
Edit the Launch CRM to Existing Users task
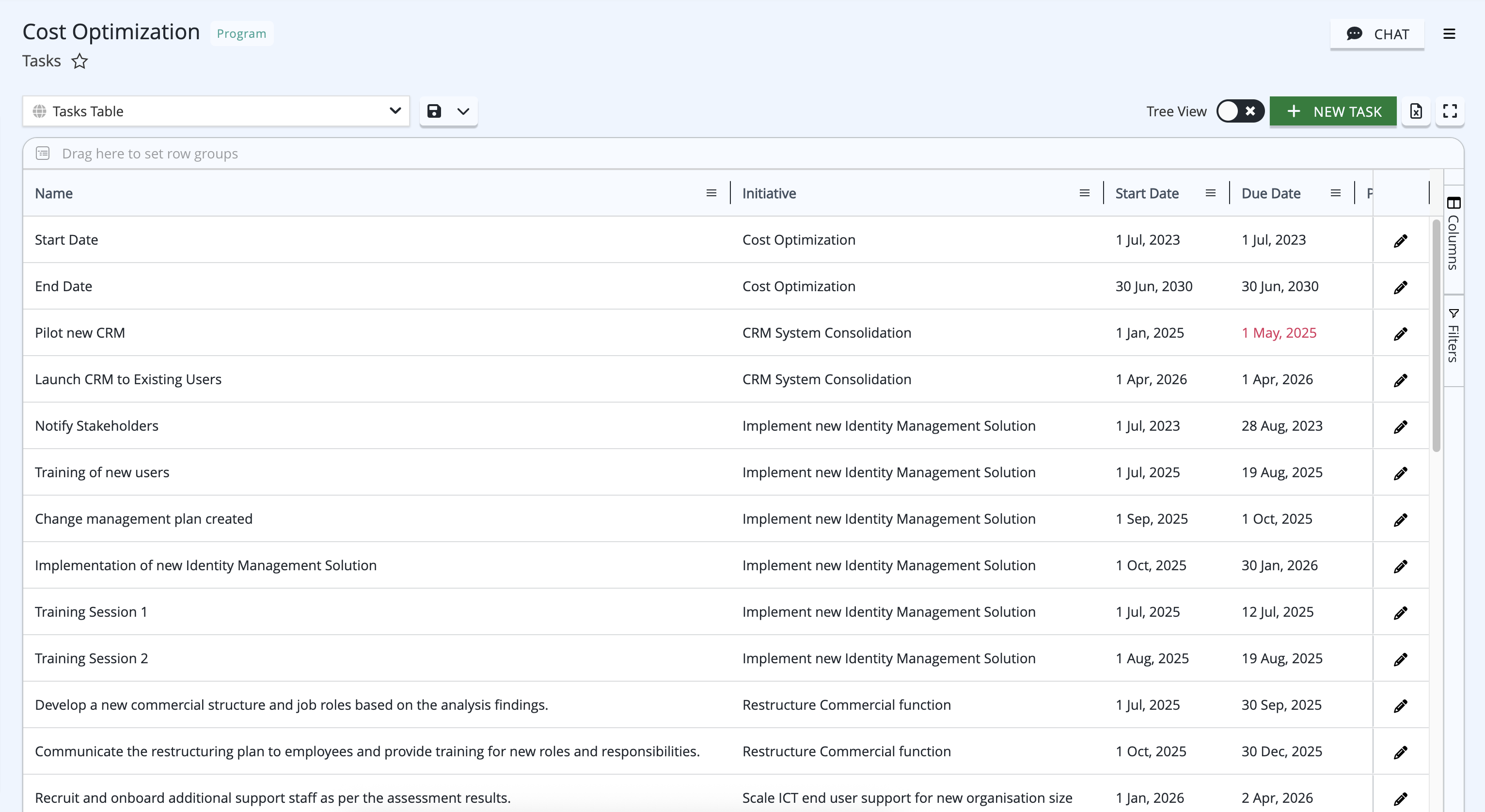(1401, 380)
